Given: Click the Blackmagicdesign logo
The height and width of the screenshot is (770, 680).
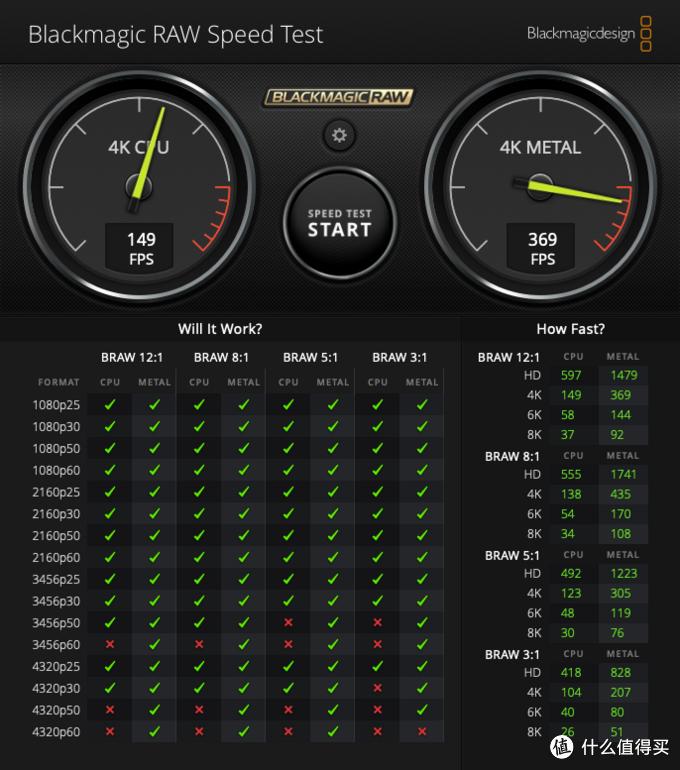Looking at the screenshot, I should [589, 33].
